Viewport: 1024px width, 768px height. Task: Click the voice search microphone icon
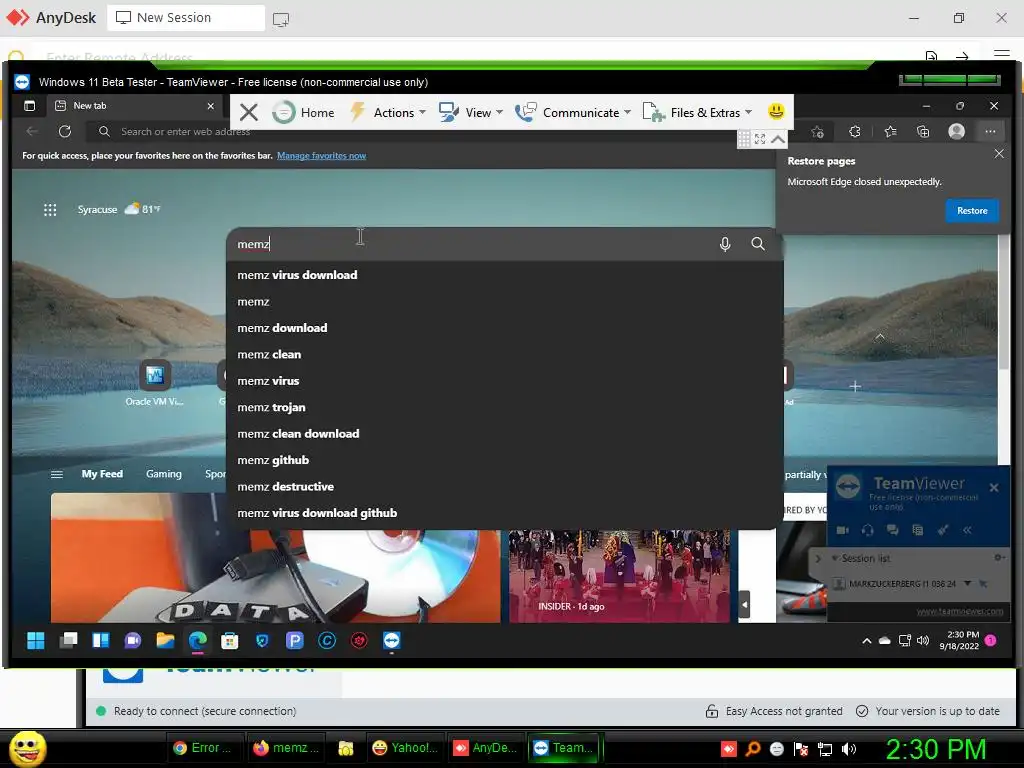point(725,244)
